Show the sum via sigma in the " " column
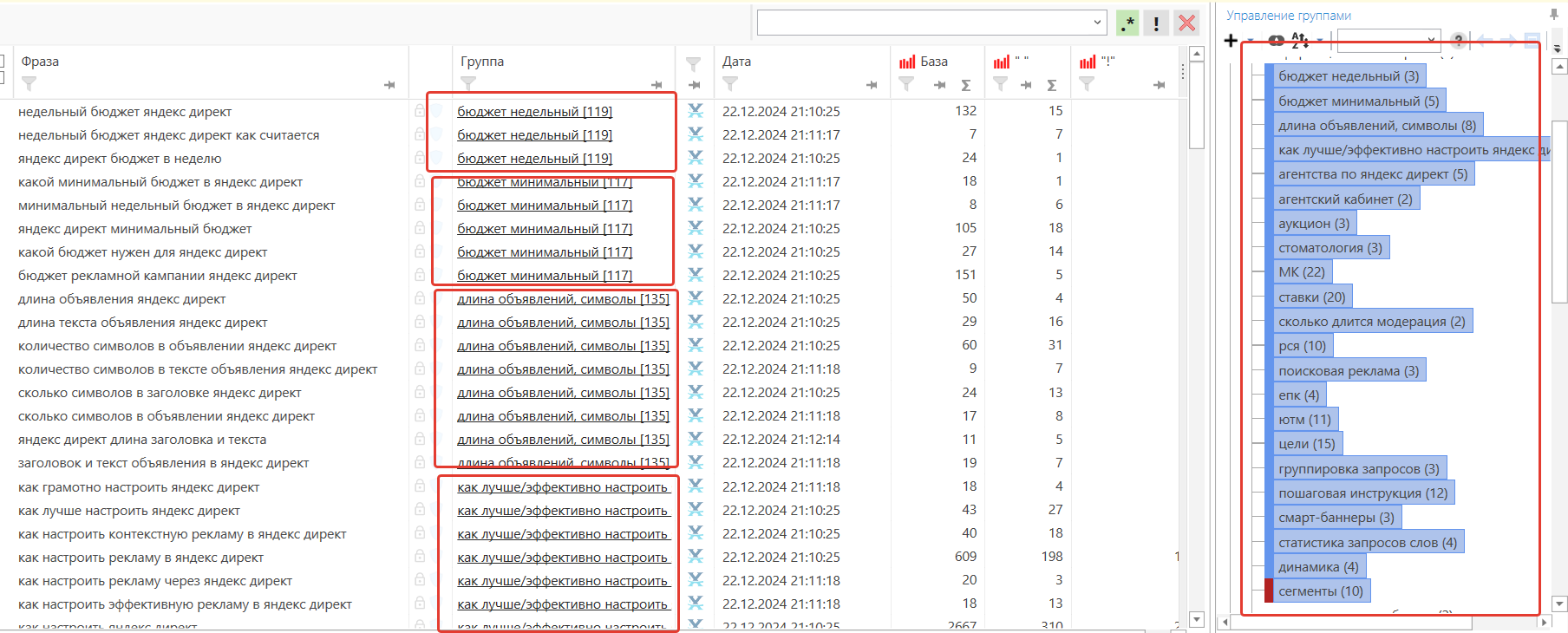 (1052, 85)
